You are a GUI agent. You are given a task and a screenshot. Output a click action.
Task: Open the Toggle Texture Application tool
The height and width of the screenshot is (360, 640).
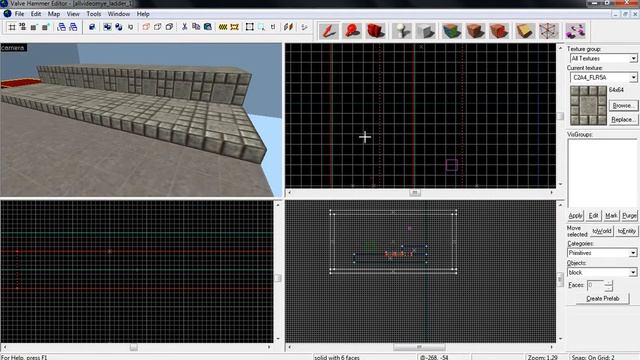[451, 31]
